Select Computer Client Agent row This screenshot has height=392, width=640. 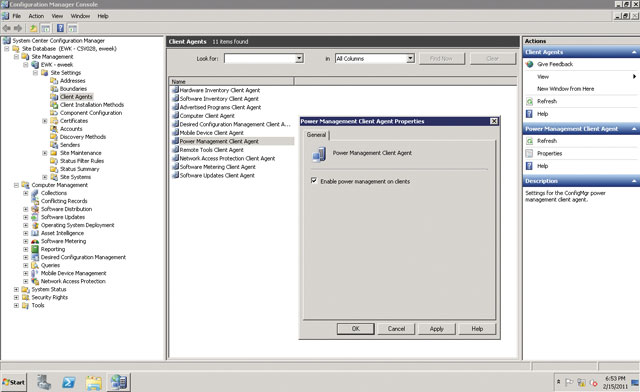pyautogui.click(x=207, y=116)
